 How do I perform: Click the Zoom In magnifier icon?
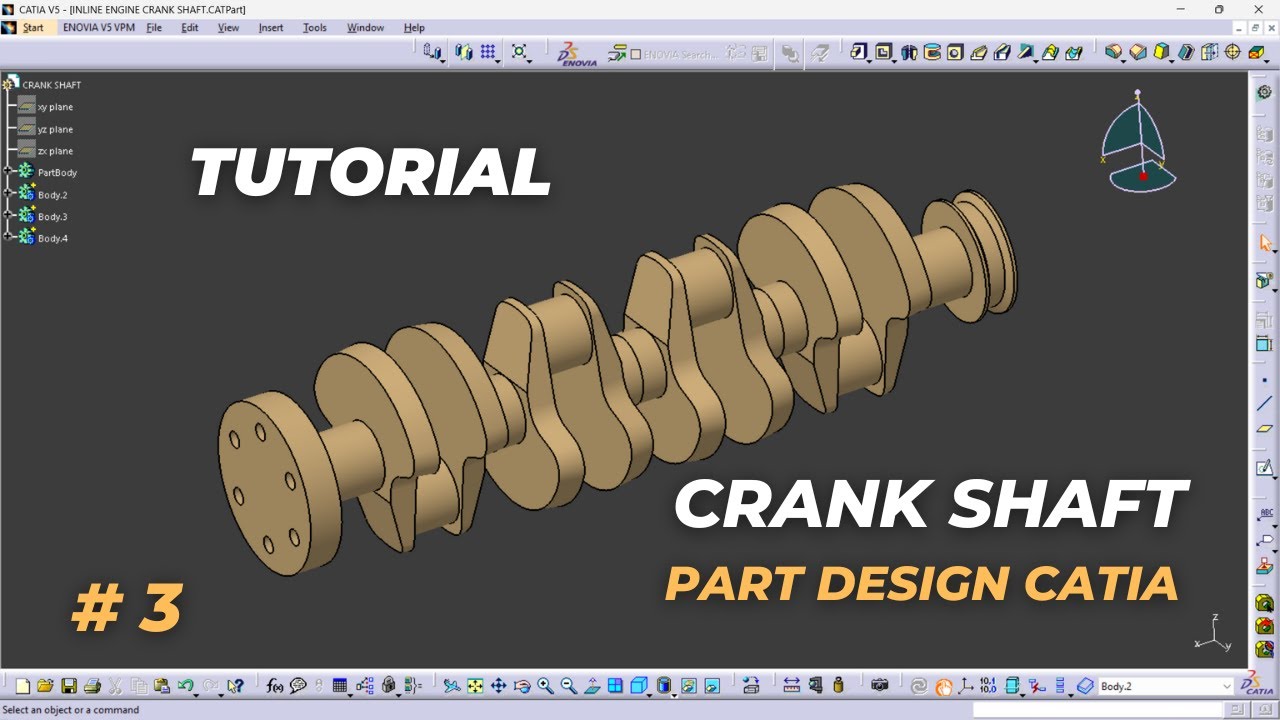(545, 686)
